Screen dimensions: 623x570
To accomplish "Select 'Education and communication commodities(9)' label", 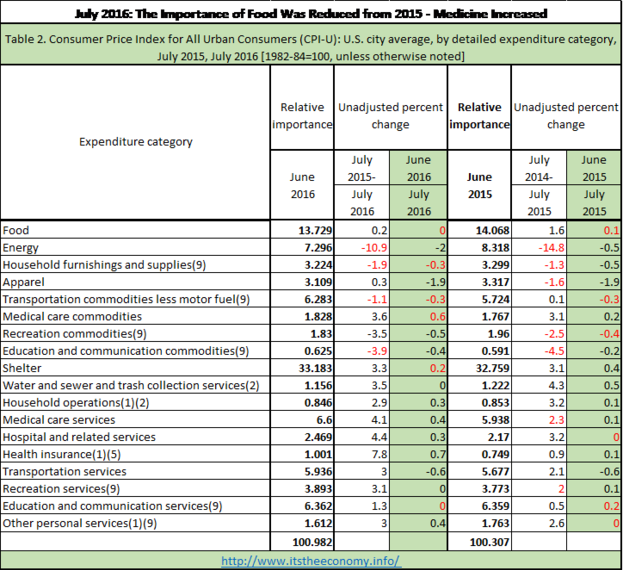I will (126, 351).
